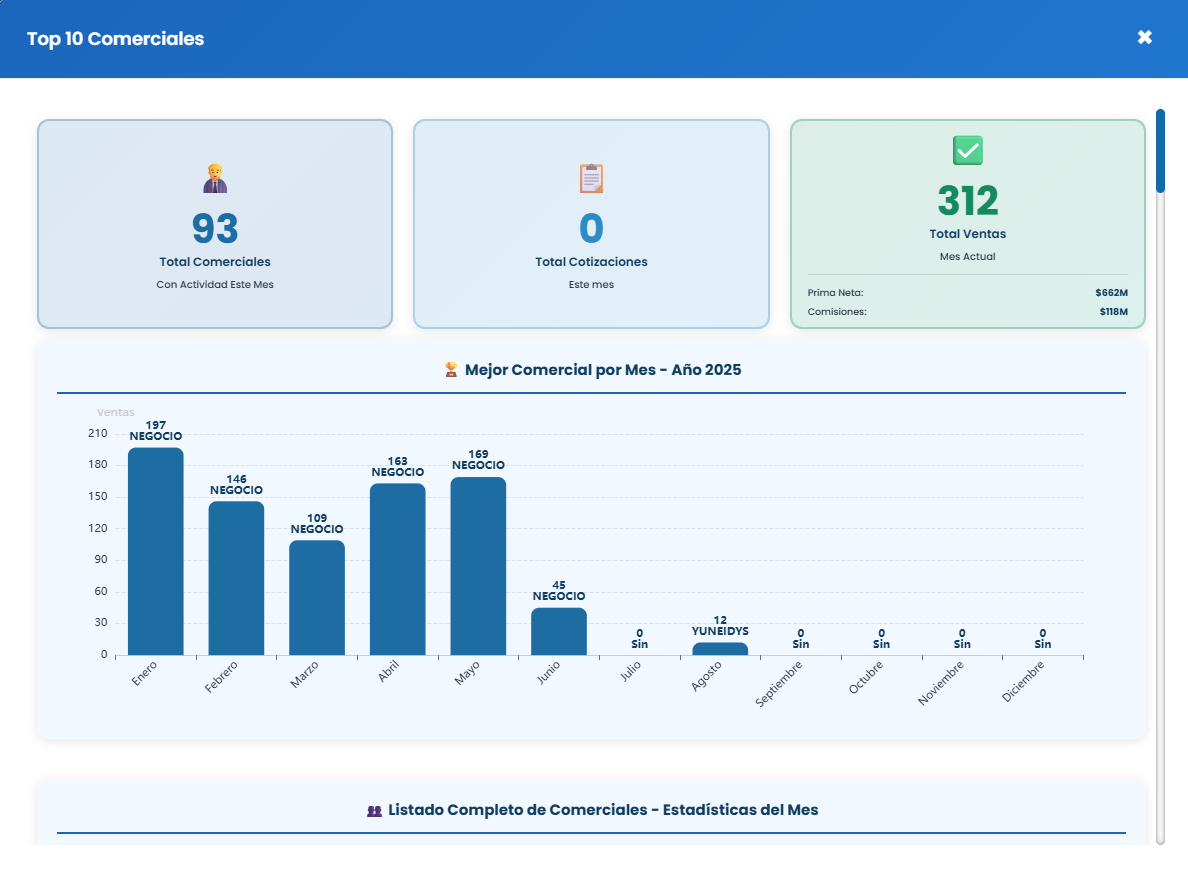Viewport: 1188px width, 871px height.
Task: Click the Julio axis label
Action: [x=630, y=671]
